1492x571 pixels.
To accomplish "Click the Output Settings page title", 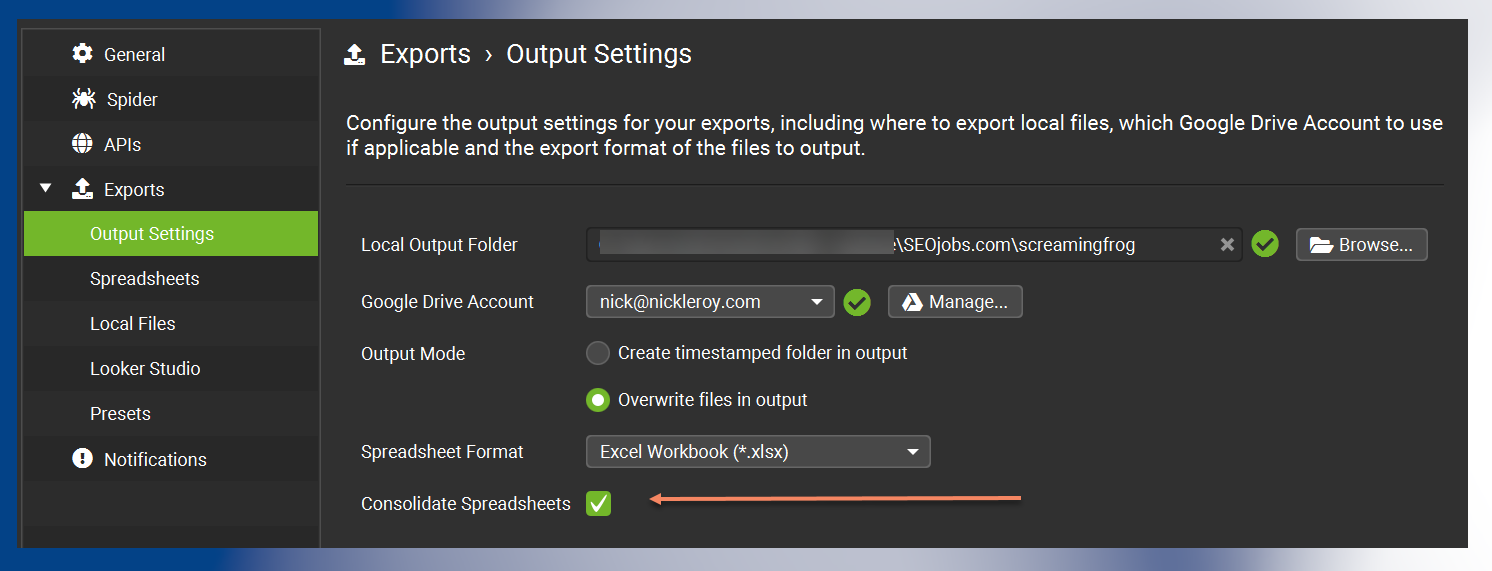I will [599, 54].
